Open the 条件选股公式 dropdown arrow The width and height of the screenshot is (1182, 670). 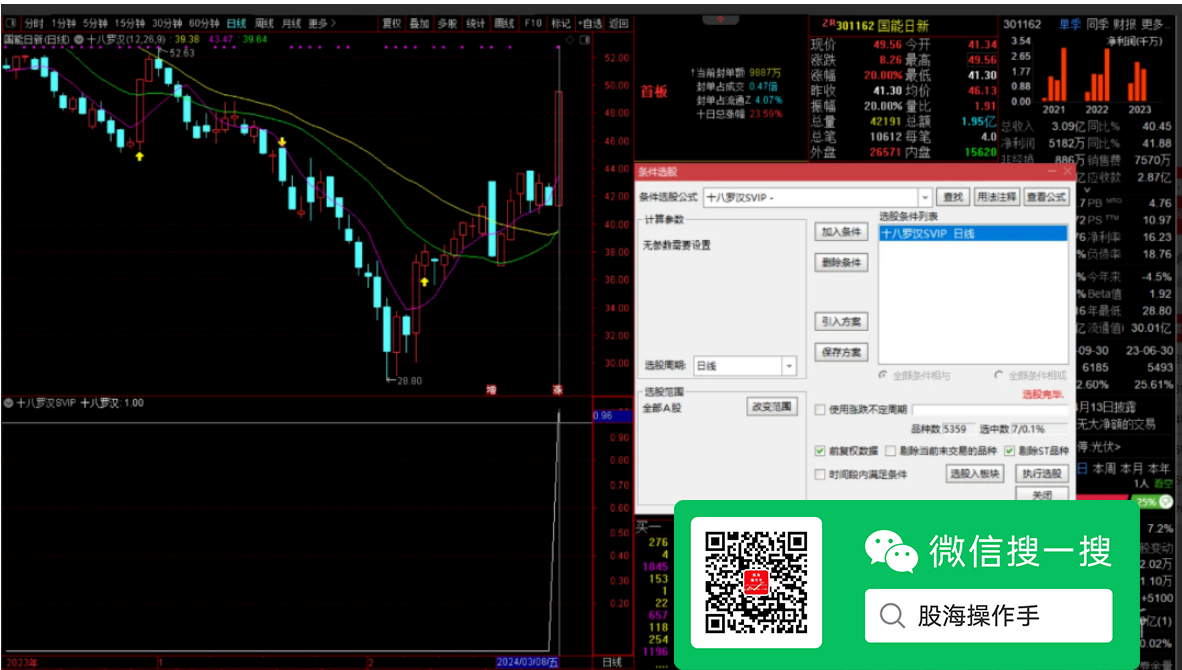coord(925,197)
